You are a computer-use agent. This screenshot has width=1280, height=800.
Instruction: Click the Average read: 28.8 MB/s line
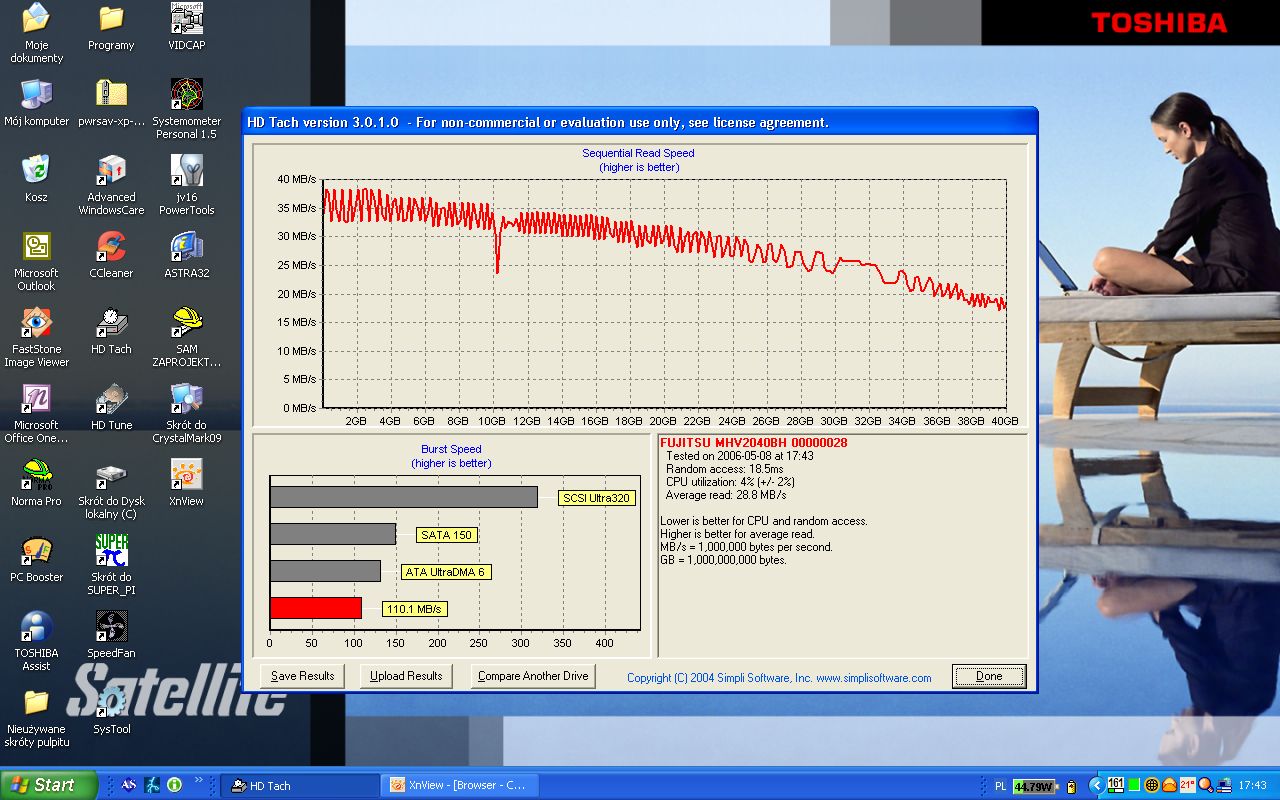[x=726, y=495]
